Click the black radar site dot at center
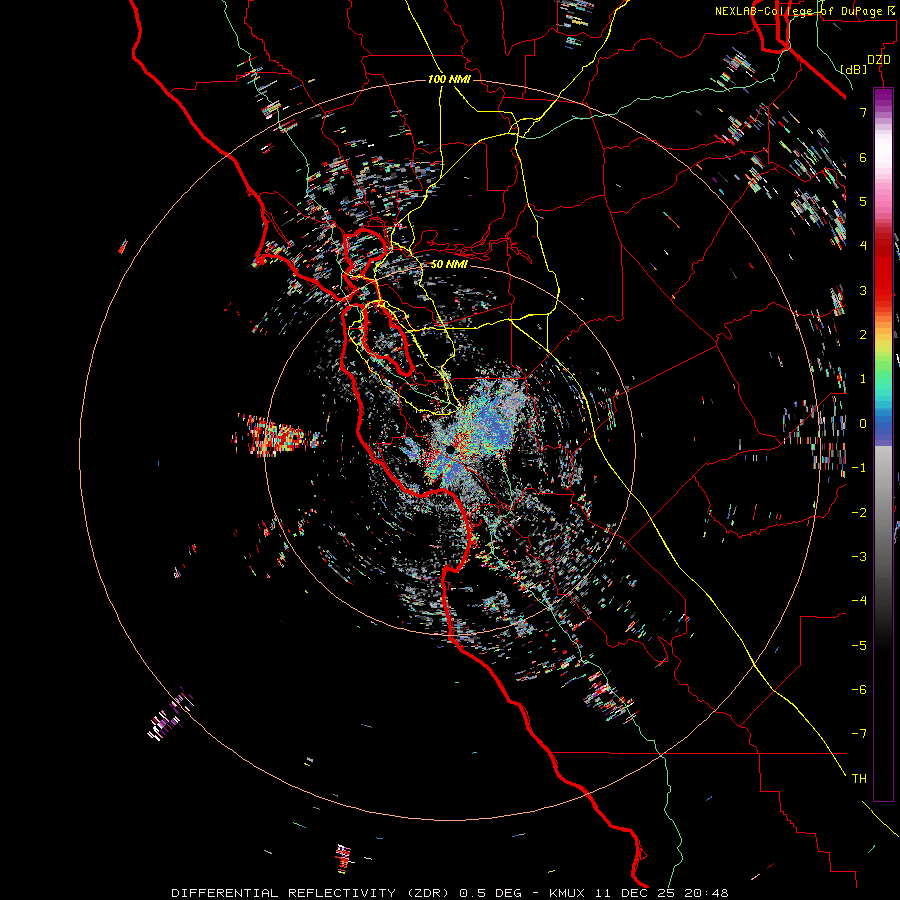The width and height of the screenshot is (900, 900). pos(450,449)
